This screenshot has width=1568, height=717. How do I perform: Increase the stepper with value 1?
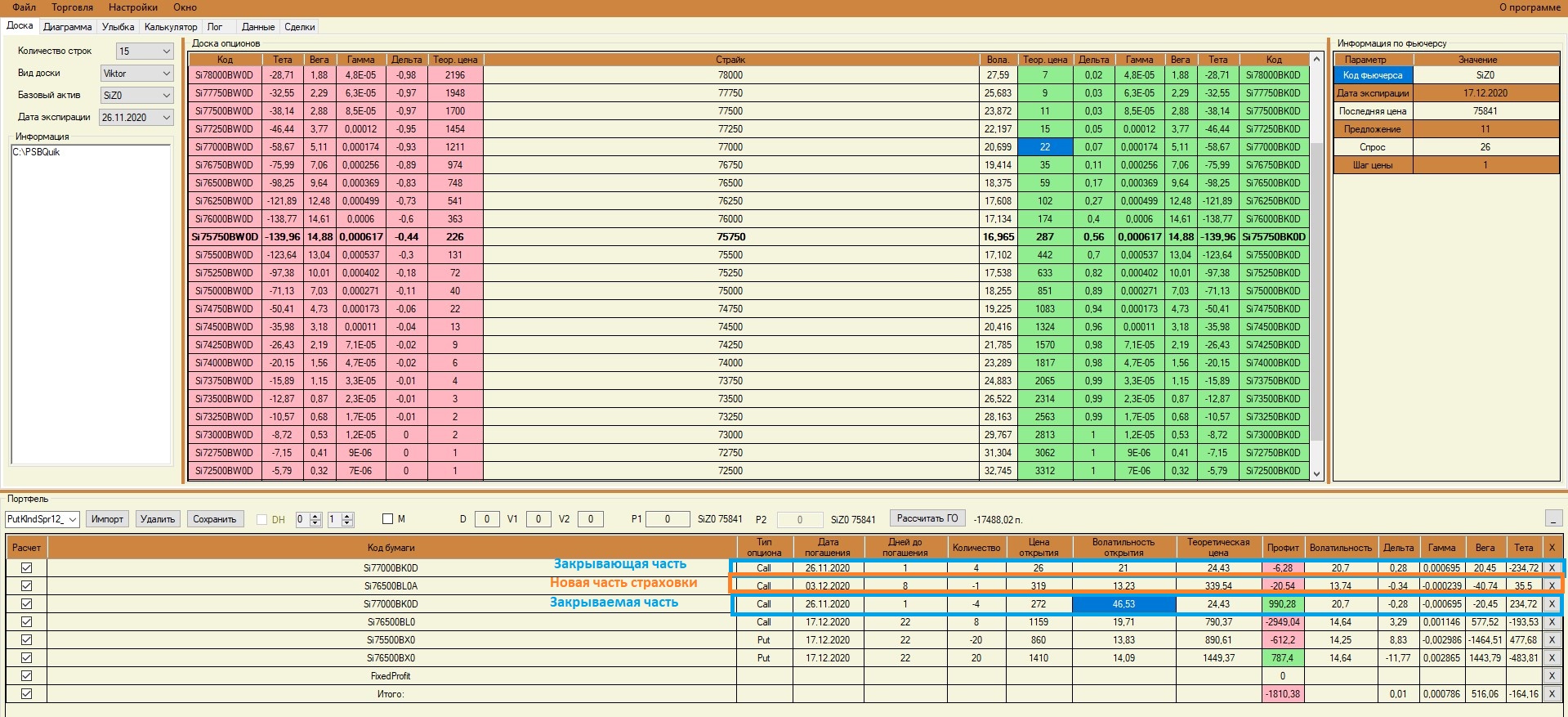click(347, 516)
